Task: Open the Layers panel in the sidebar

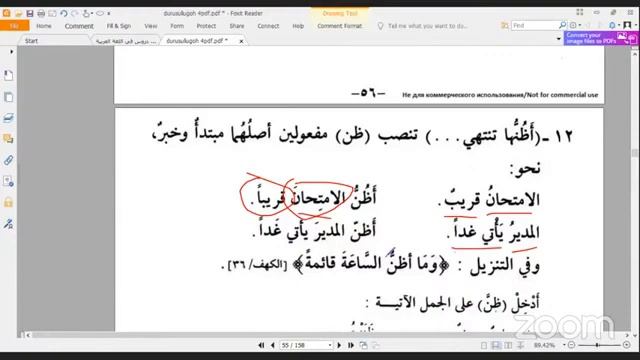Action: click(9, 118)
